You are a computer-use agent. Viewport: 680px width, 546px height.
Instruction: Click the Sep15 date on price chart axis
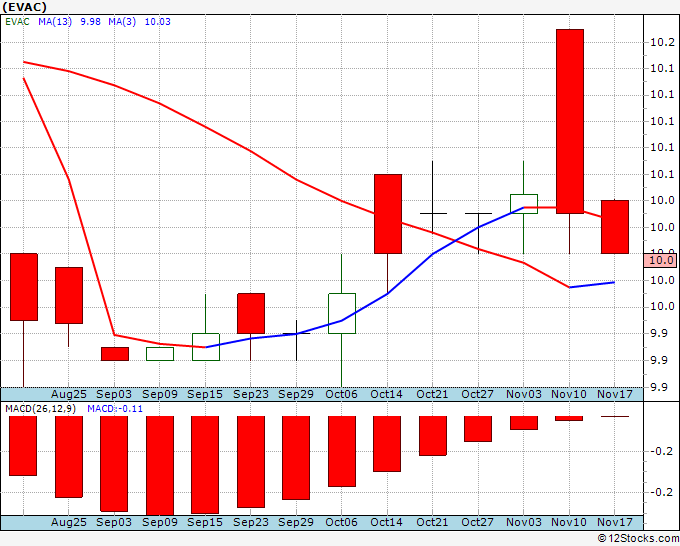(x=205, y=394)
